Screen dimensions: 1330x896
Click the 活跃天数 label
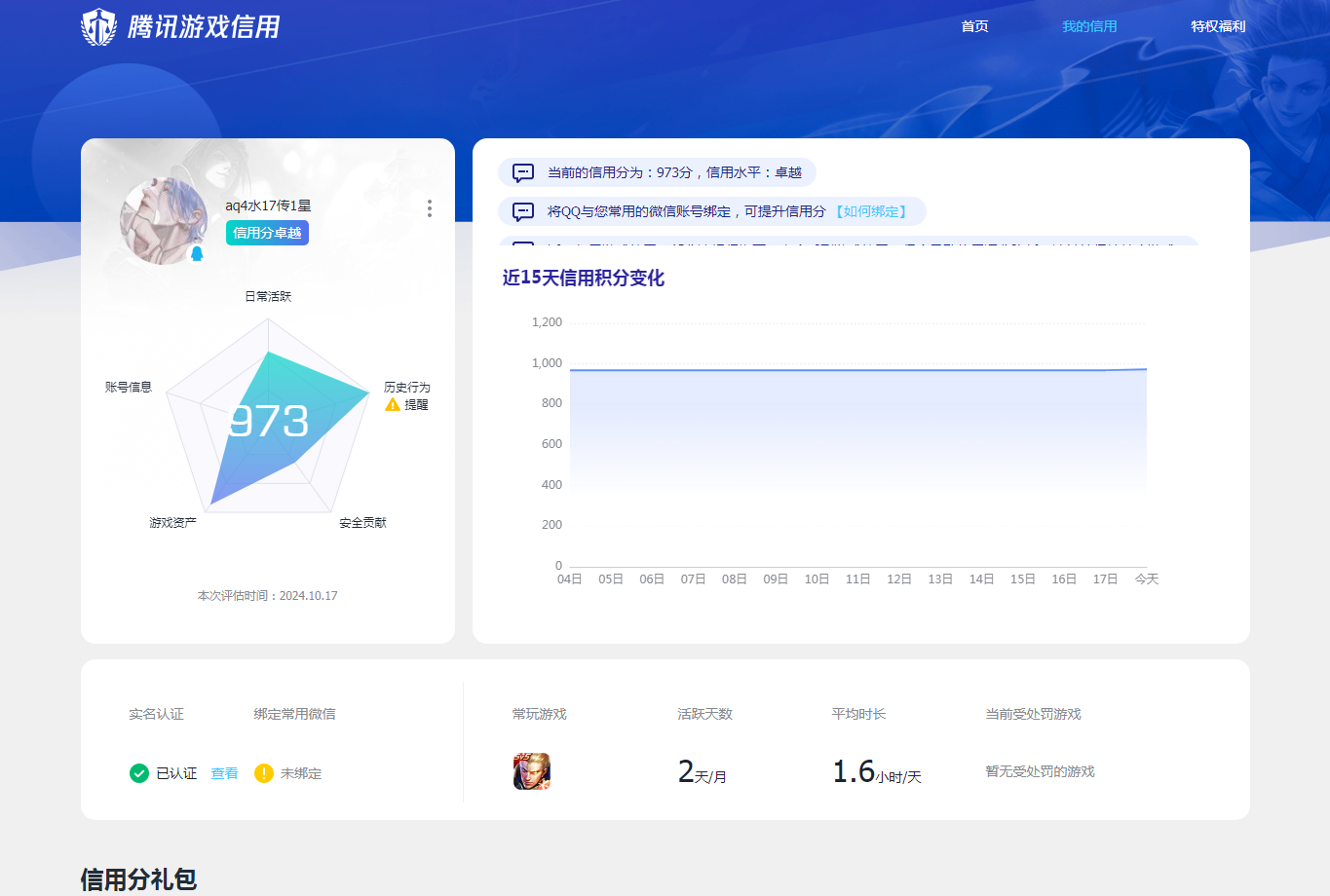click(705, 714)
